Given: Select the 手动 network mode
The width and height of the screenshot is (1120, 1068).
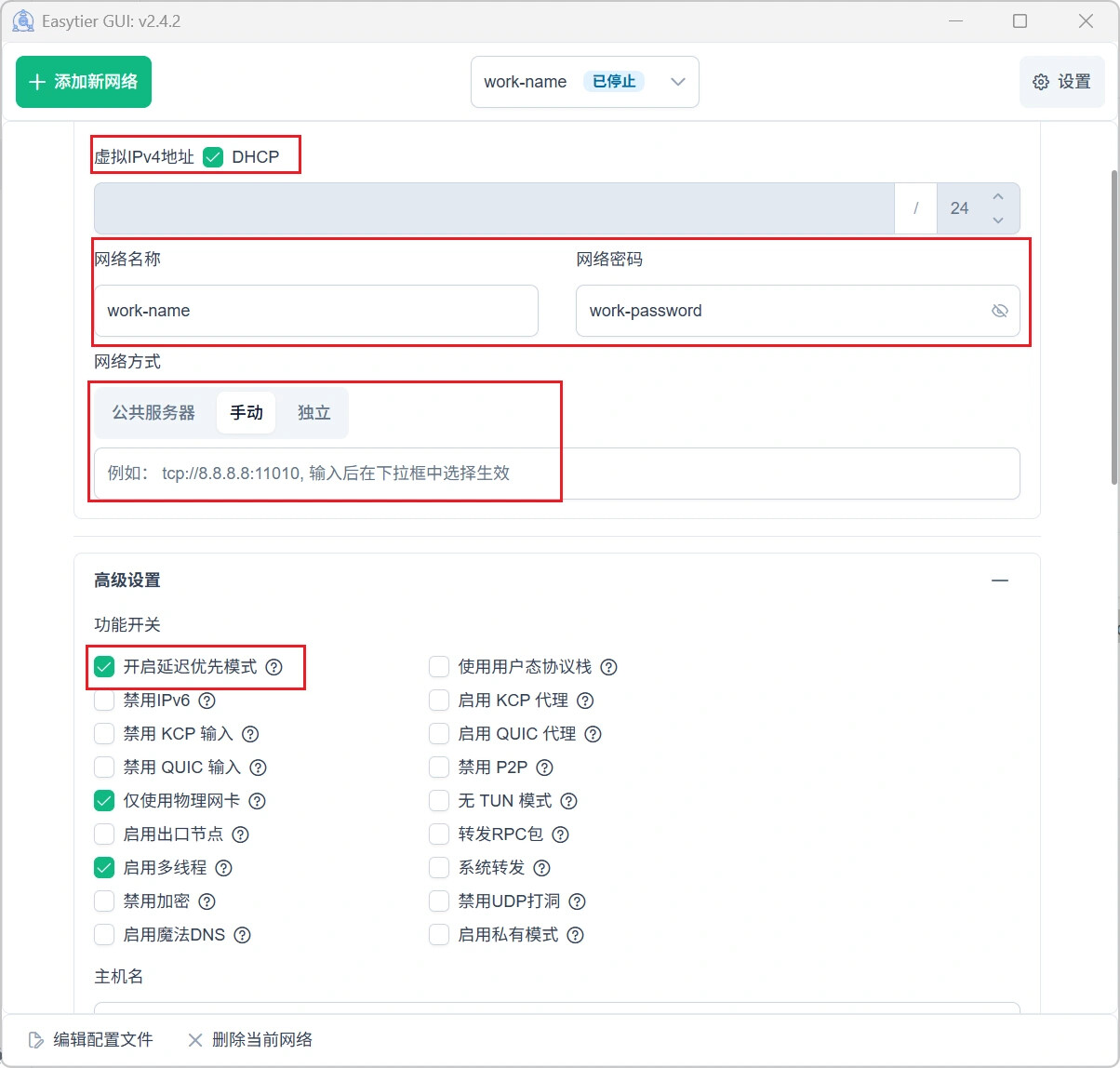Looking at the screenshot, I should click(x=247, y=413).
